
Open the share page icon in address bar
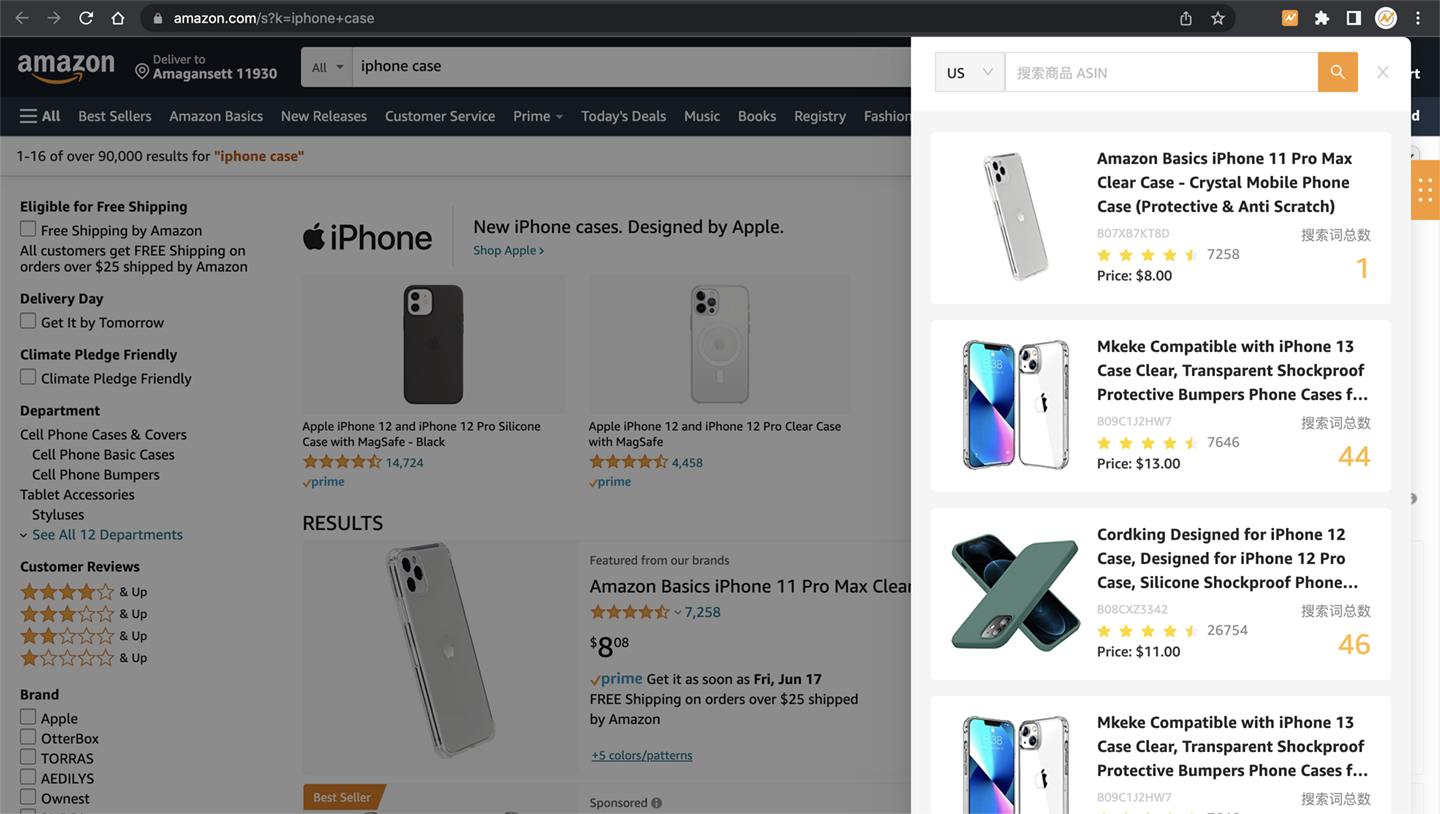point(1186,18)
